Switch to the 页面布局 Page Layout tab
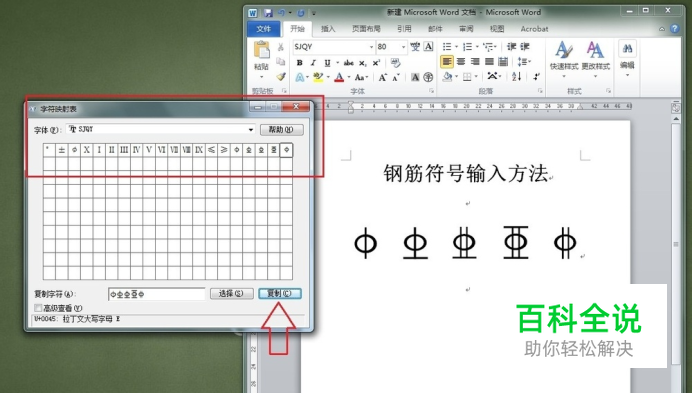 [366, 29]
